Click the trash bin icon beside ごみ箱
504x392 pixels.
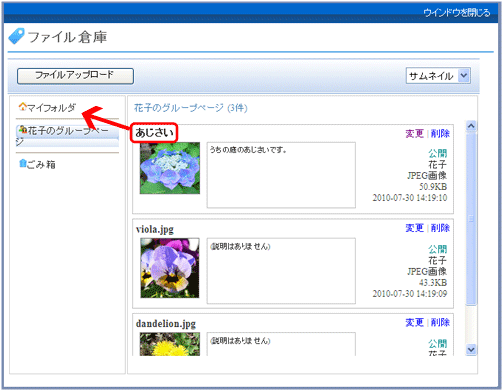[x=23, y=163]
